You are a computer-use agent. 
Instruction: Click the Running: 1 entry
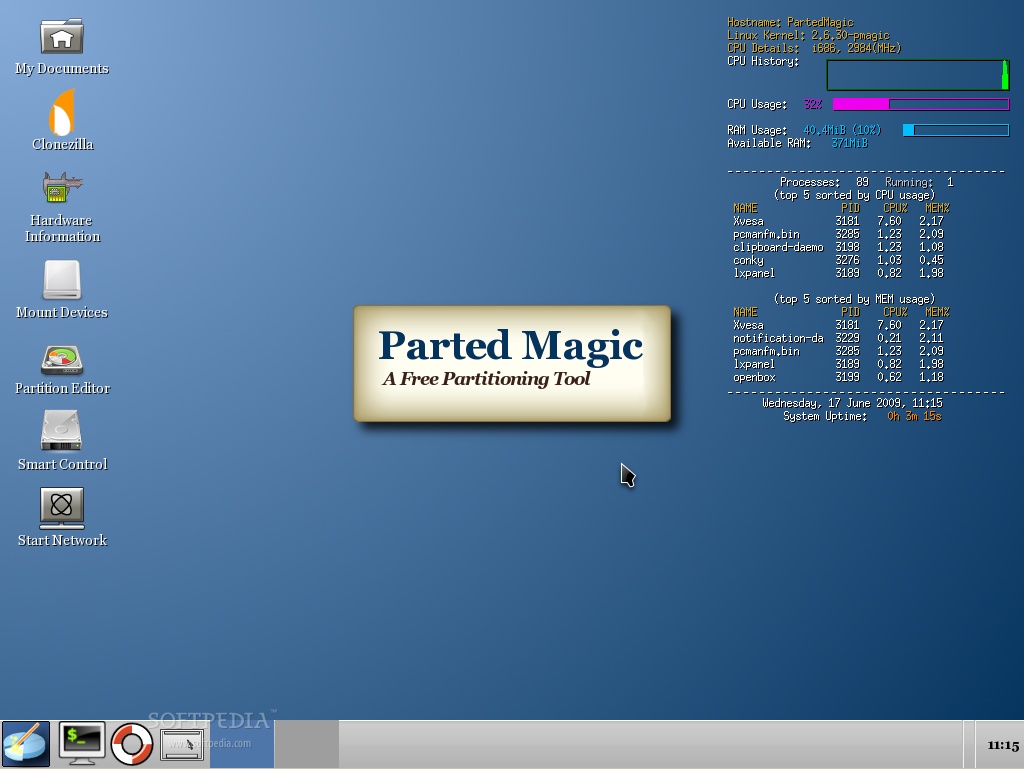coord(919,182)
